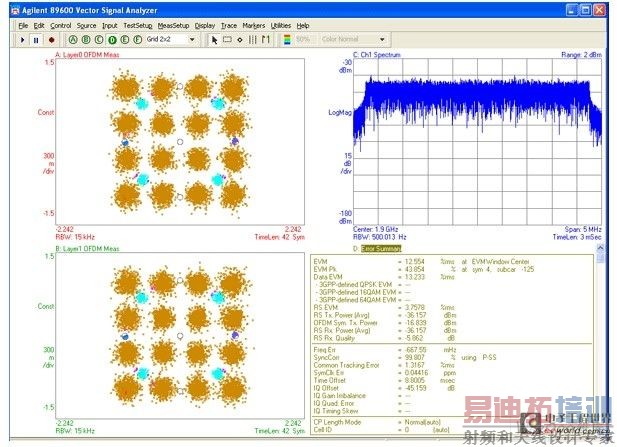617x447 pixels.
Task: Open the Display menu
Action: pyautogui.click(x=205, y=26)
